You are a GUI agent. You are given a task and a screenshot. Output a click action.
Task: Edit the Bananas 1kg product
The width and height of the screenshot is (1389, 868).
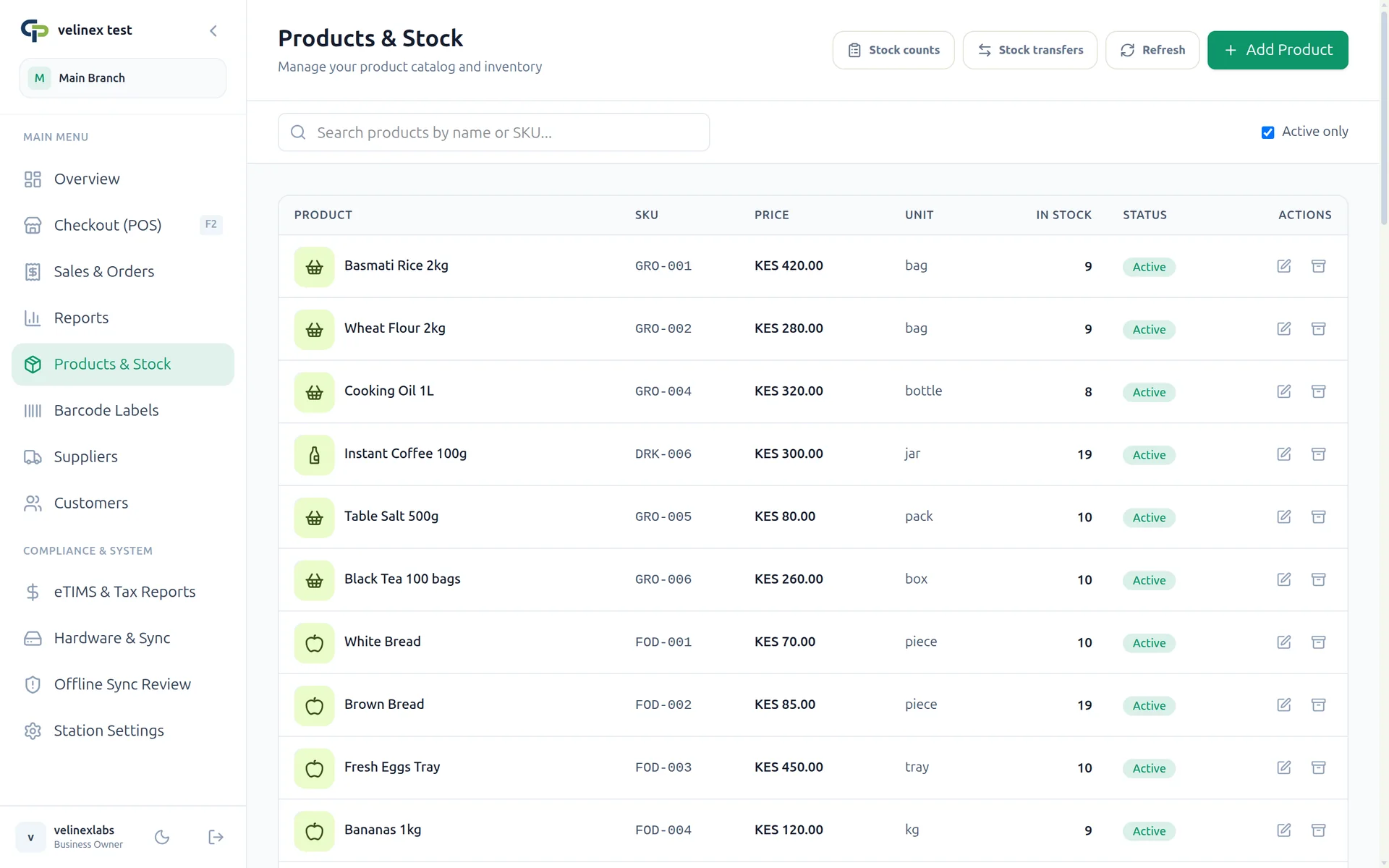tap(1284, 830)
